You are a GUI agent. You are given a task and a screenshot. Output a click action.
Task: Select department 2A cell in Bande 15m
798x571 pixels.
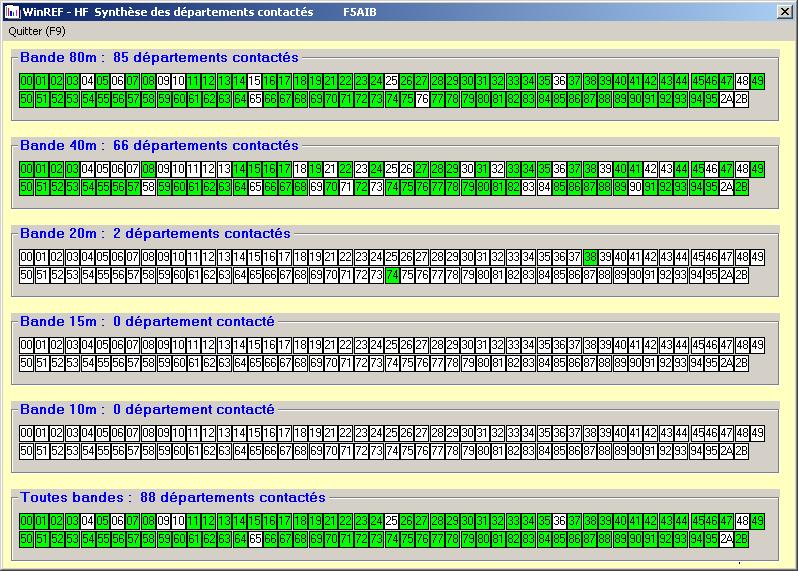(726, 363)
